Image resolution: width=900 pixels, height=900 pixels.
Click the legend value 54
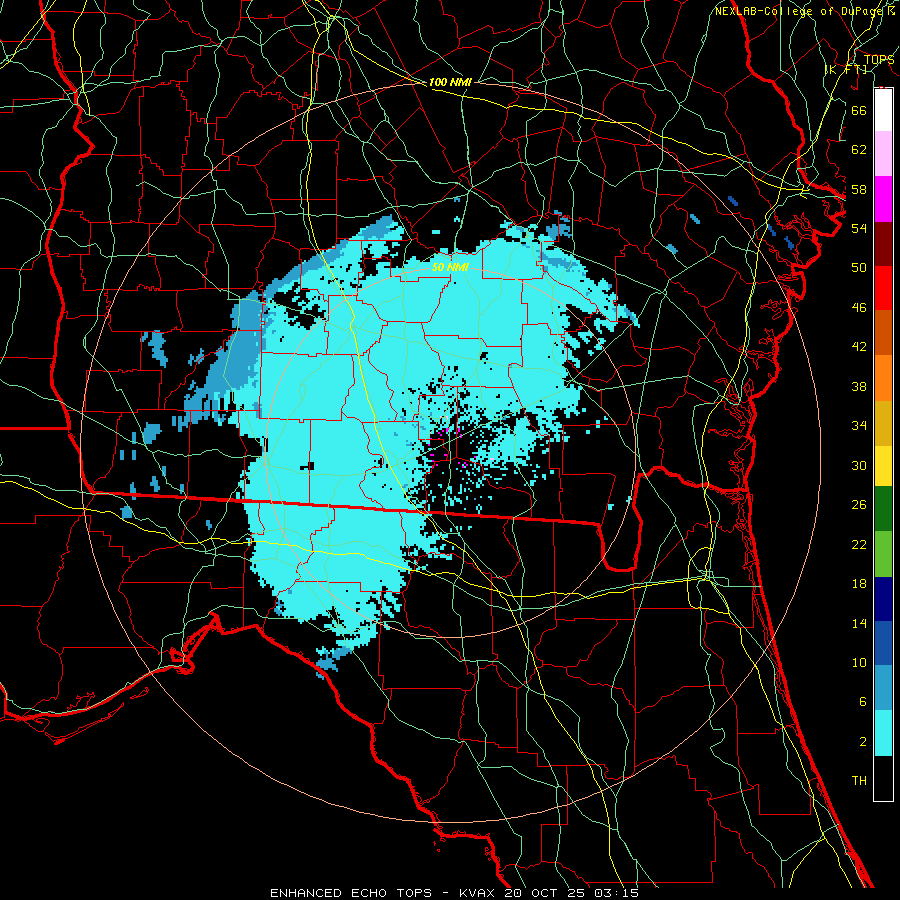[x=859, y=228]
